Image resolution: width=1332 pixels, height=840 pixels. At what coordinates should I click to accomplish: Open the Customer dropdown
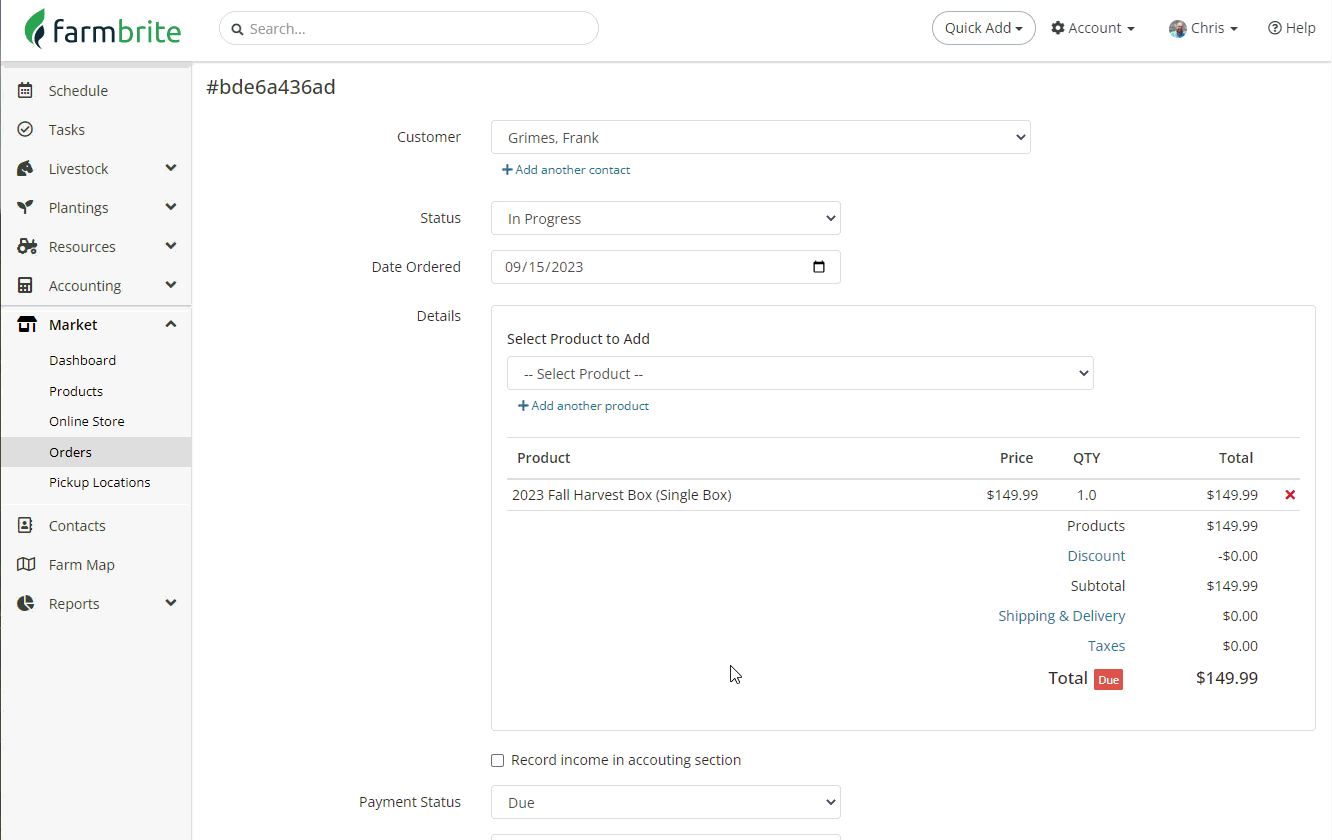[x=760, y=138]
